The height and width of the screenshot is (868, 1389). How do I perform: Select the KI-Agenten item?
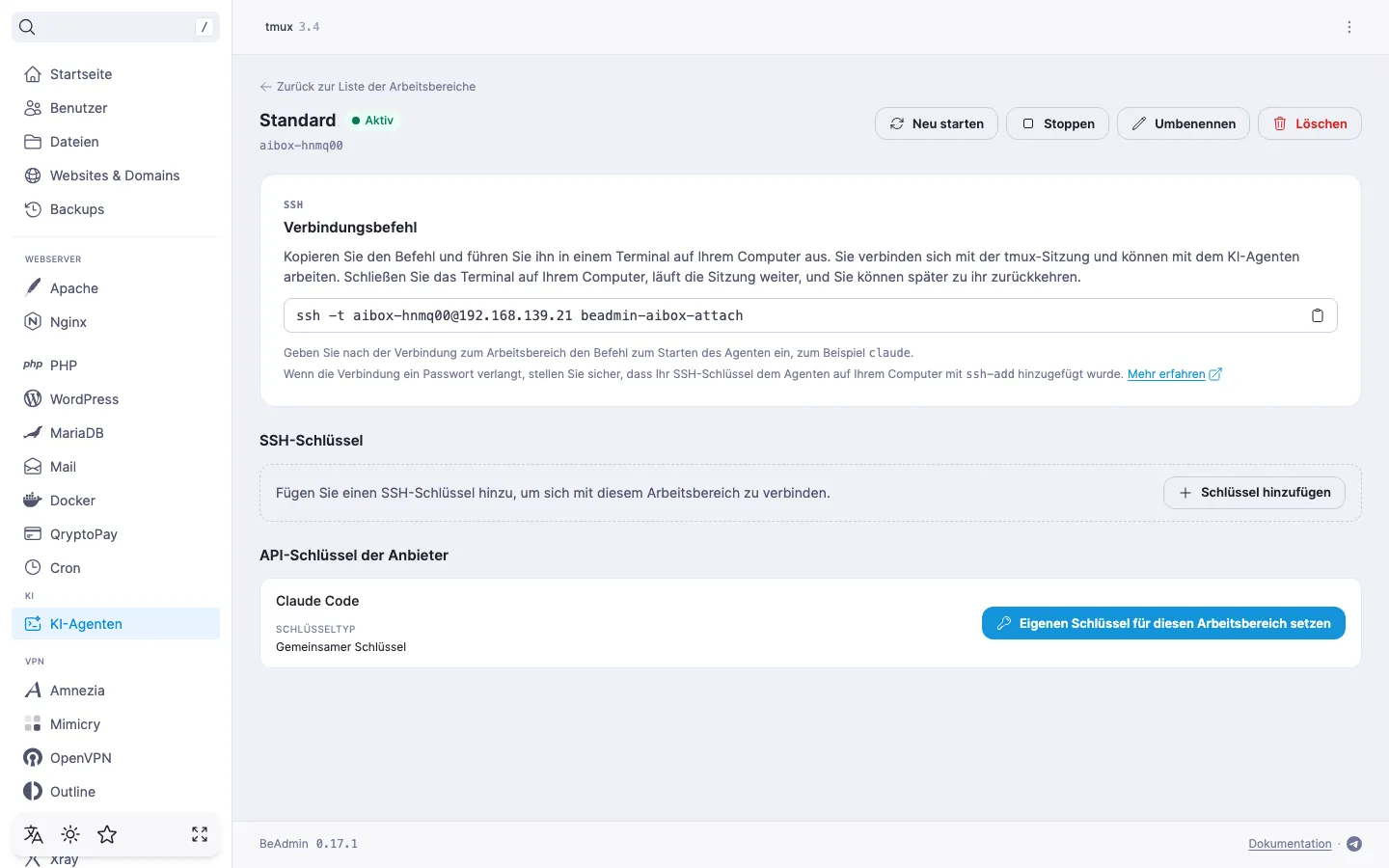116,624
